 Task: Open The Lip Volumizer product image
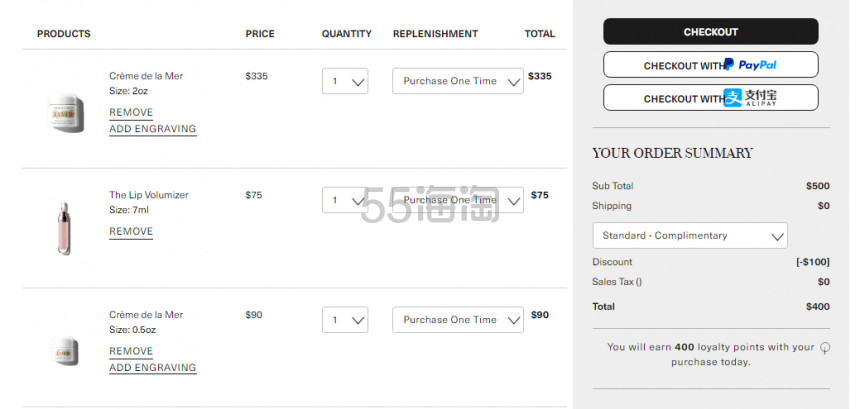[x=64, y=228]
